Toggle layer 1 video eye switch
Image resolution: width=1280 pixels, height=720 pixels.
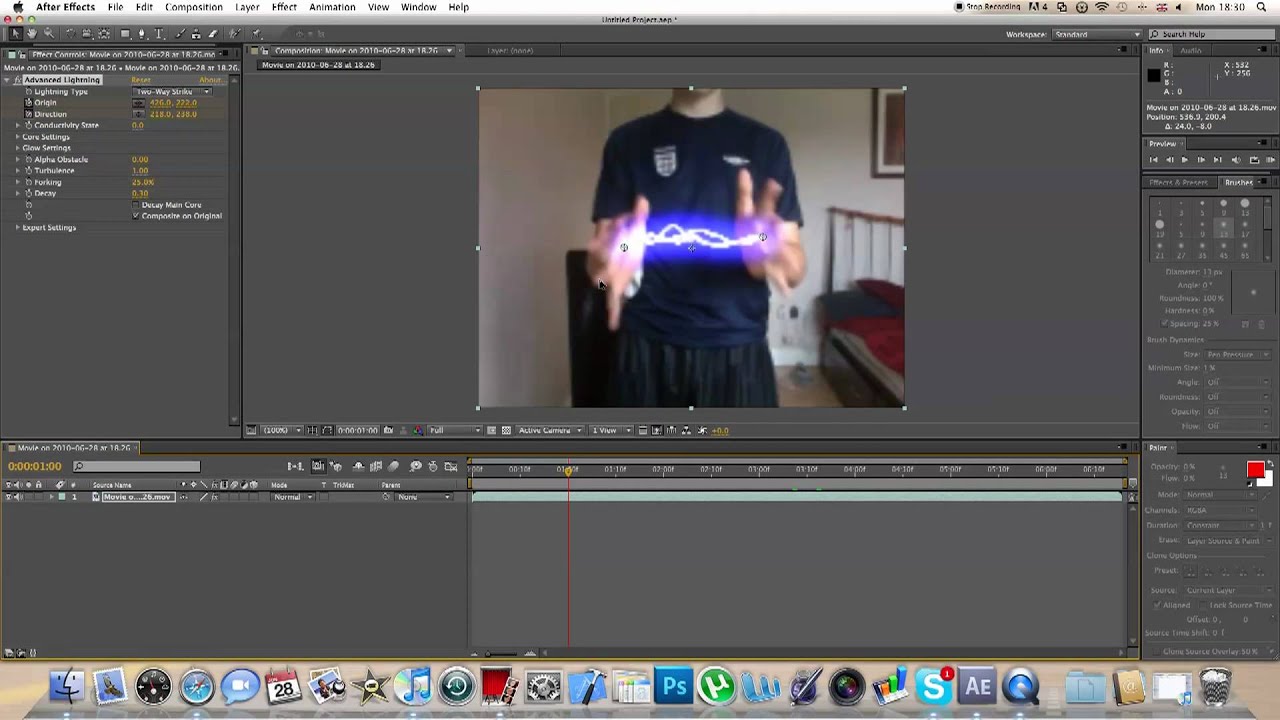pyautogui.click(x=8, y=497)
